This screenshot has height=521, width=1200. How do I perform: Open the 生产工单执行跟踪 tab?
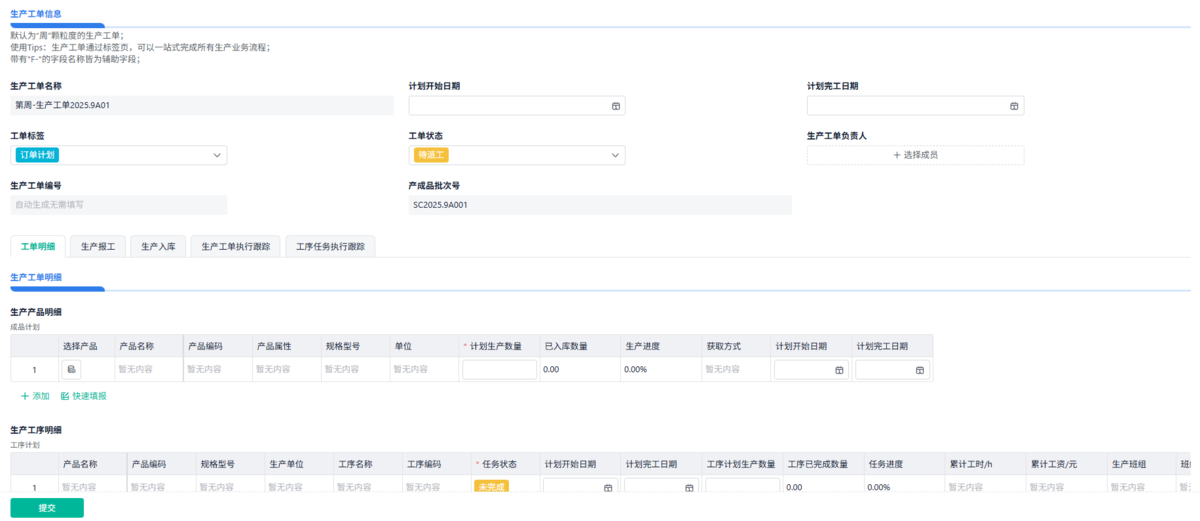pos(236,246)
